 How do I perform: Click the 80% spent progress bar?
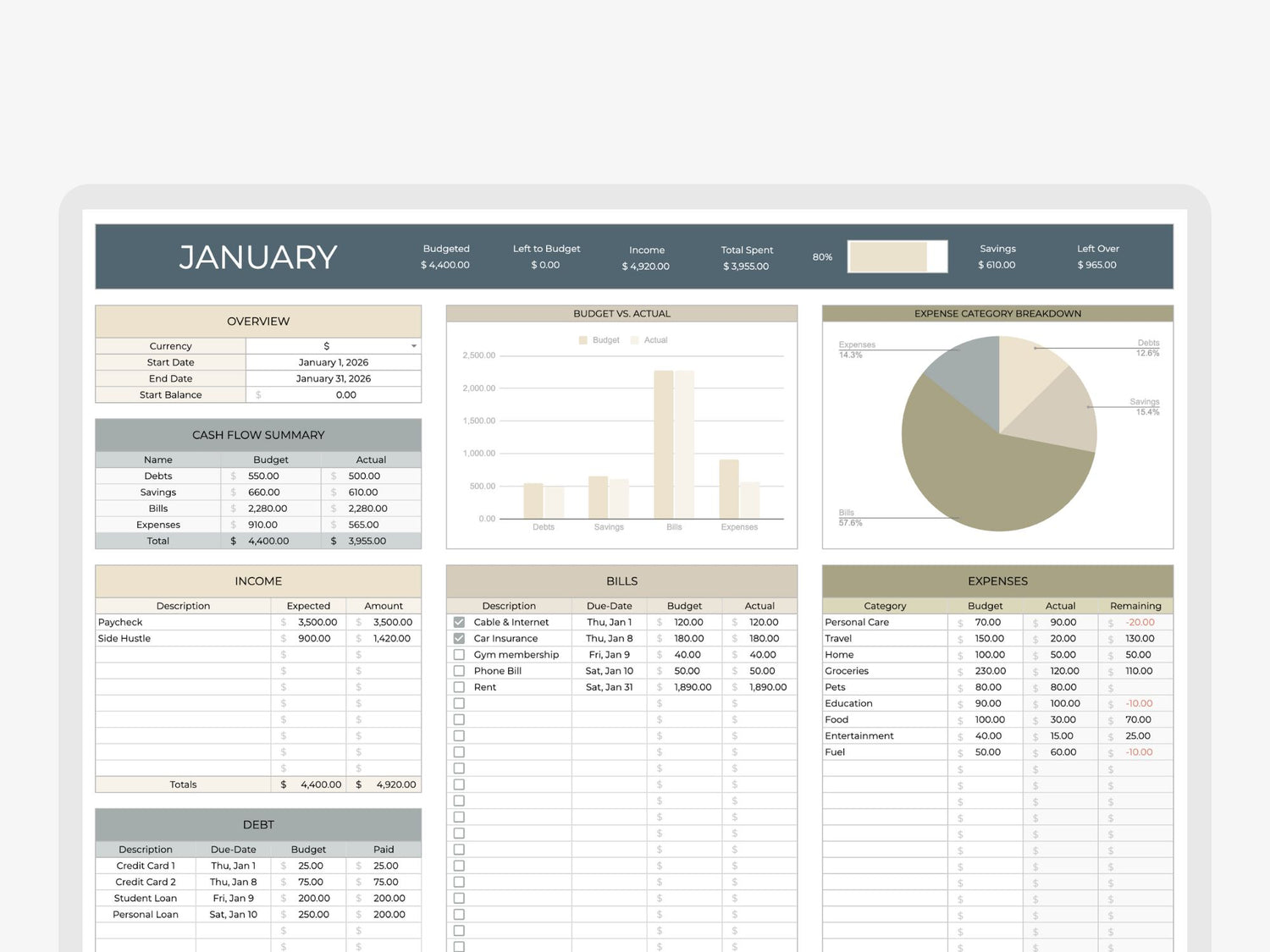tap(897, 256)
